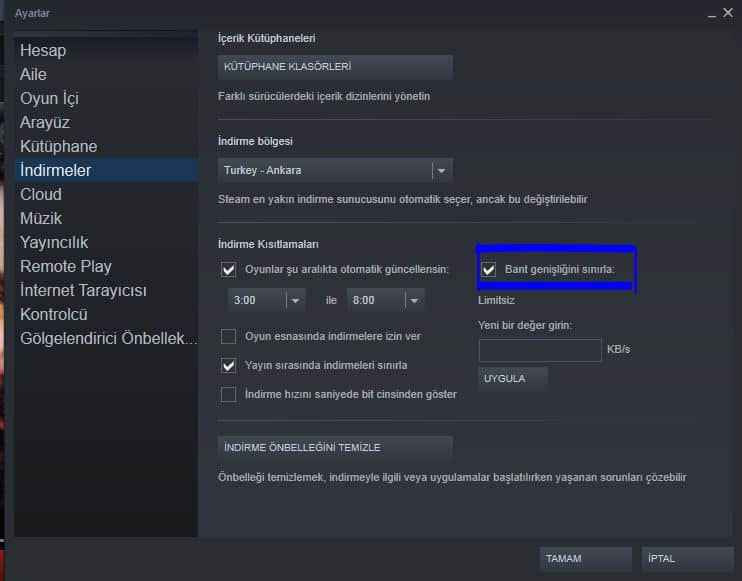Click the KB/s bandwidth value input field

(540, 351)
